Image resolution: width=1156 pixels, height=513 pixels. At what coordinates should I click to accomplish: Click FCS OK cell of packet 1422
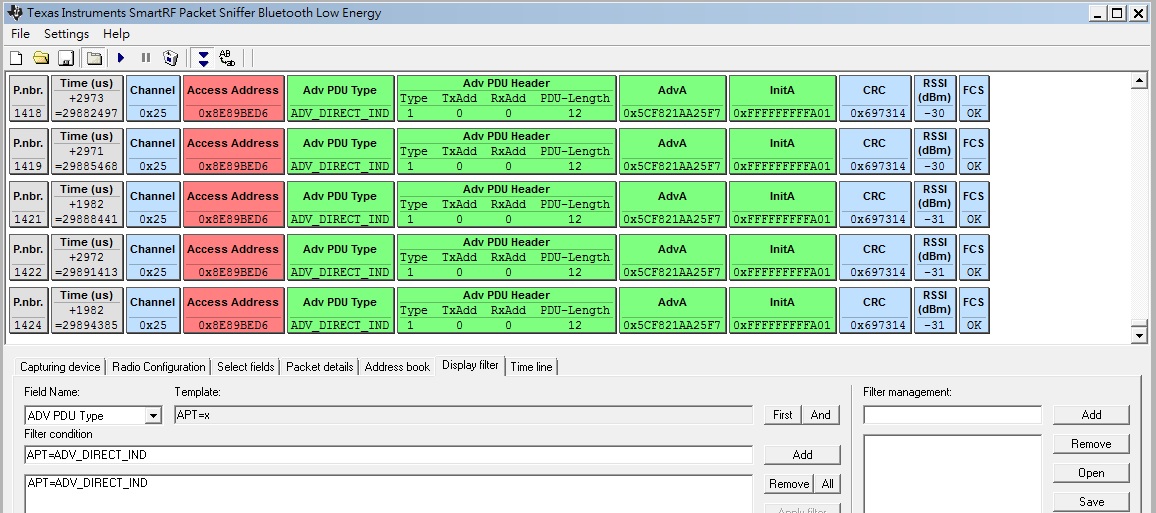[x=974, y=258]
